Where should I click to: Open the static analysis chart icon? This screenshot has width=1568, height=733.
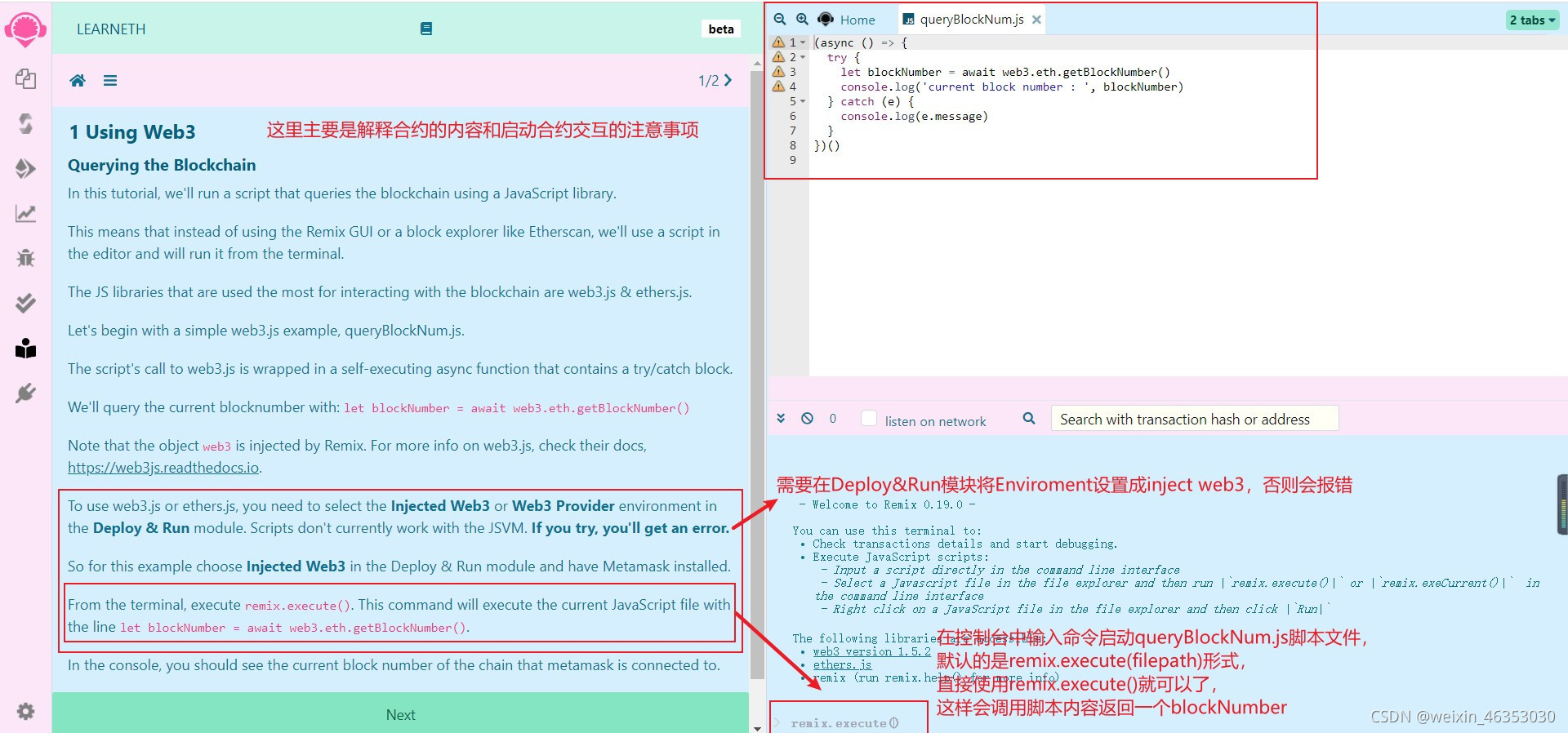click(x=25, y=214)
